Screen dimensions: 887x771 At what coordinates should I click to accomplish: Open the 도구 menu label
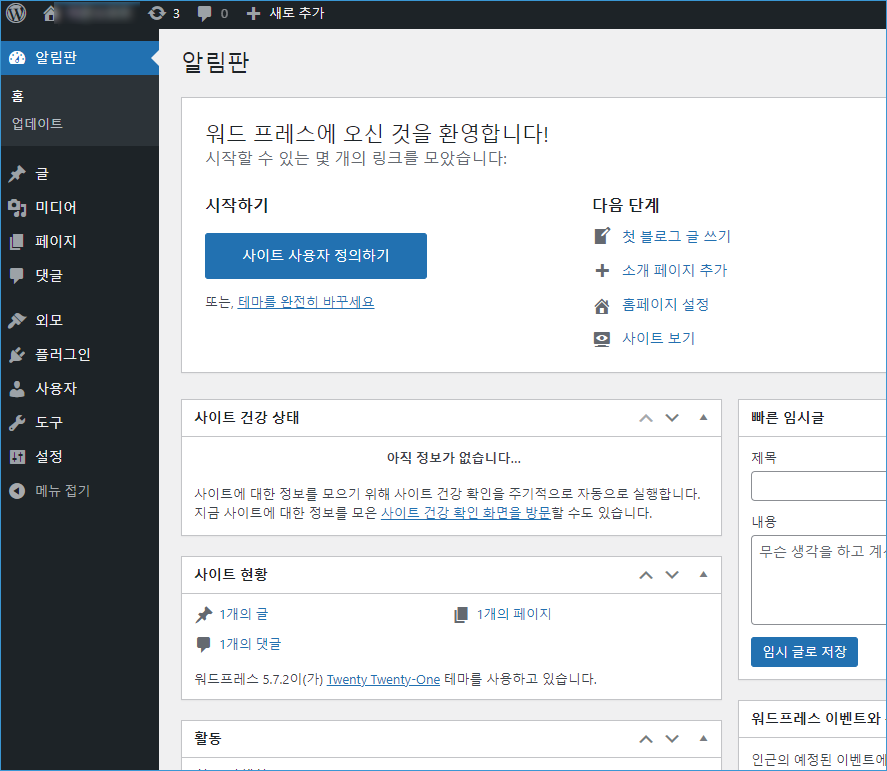[49, 423]
